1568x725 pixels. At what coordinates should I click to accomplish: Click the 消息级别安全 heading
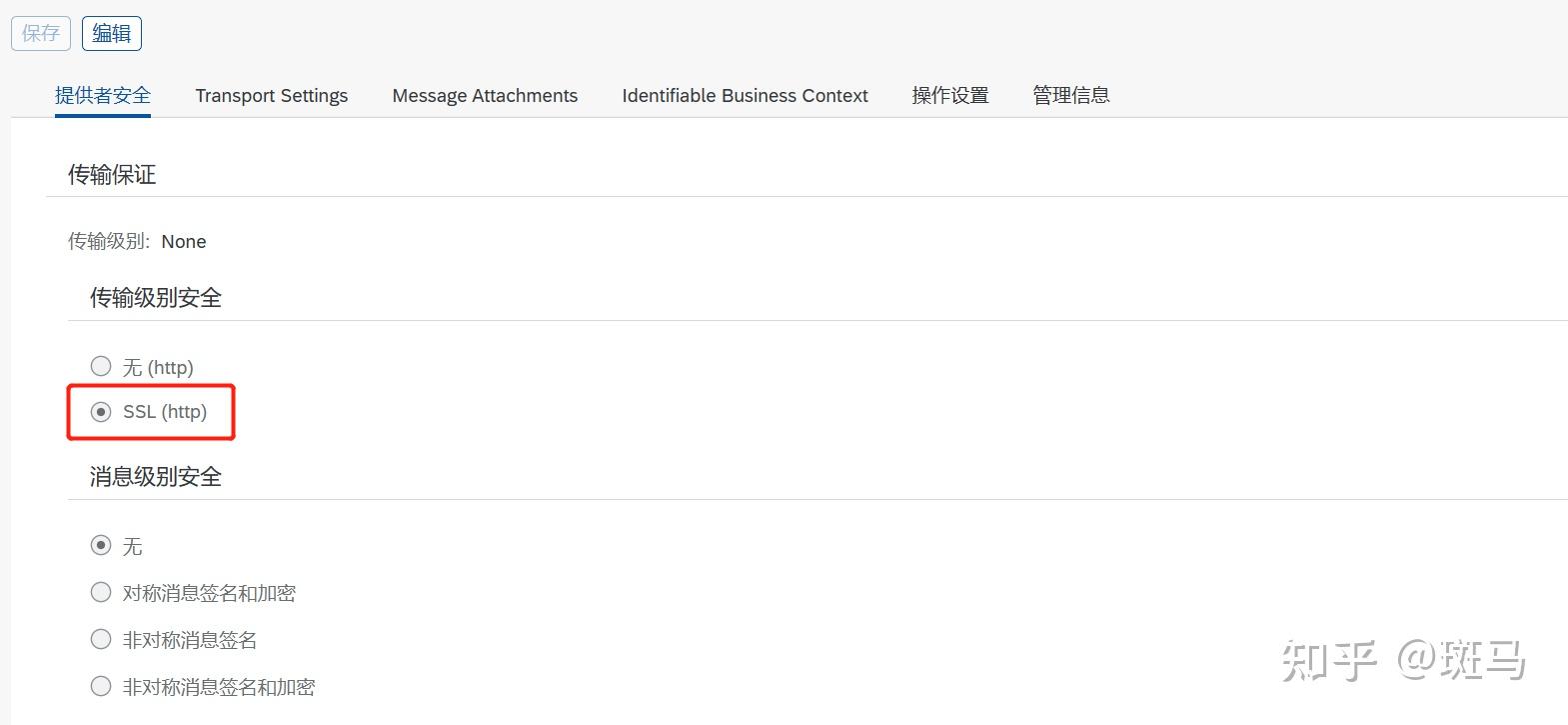[x=156, y=477]
